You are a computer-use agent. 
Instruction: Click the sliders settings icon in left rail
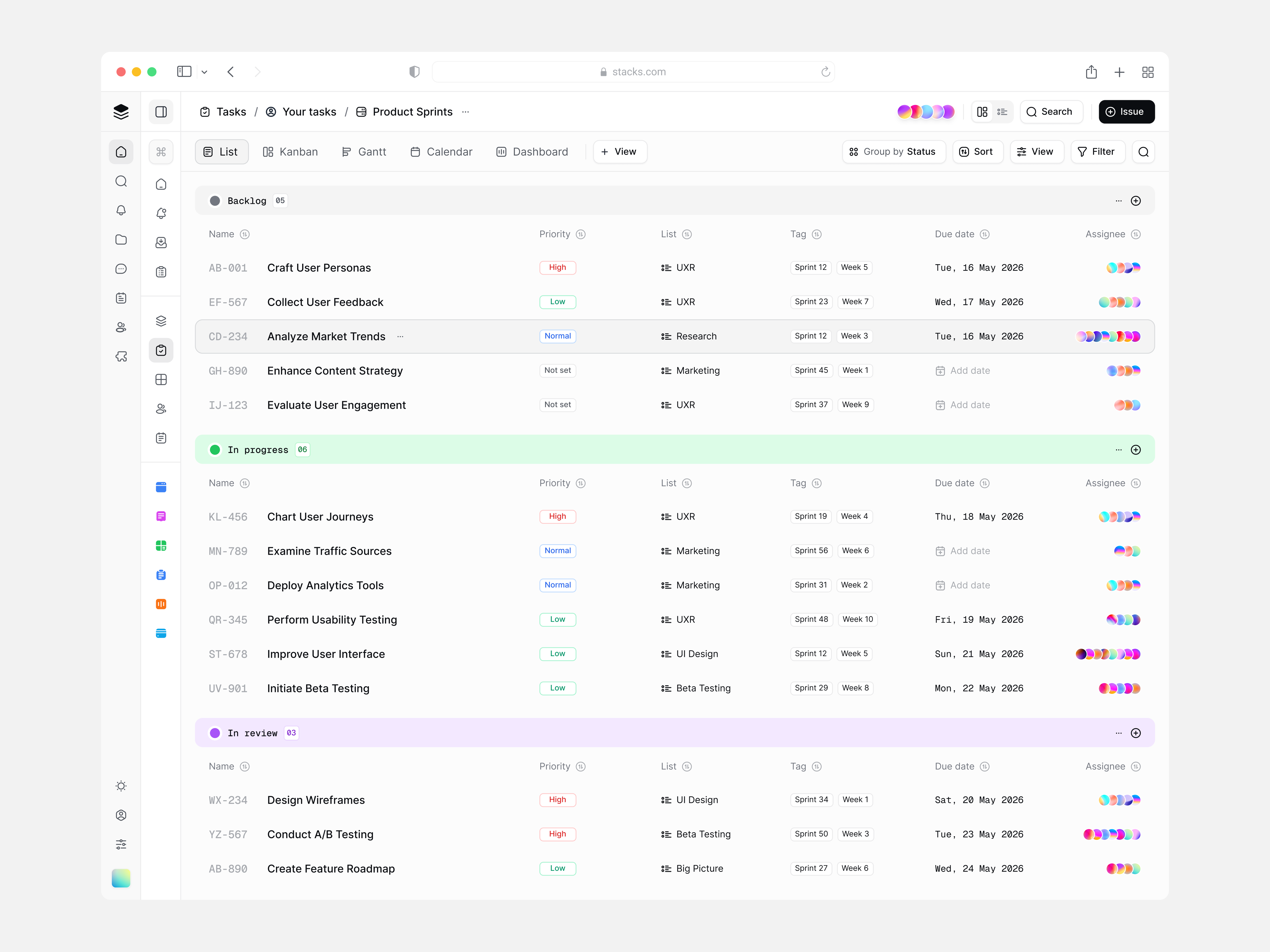(121, 845)
